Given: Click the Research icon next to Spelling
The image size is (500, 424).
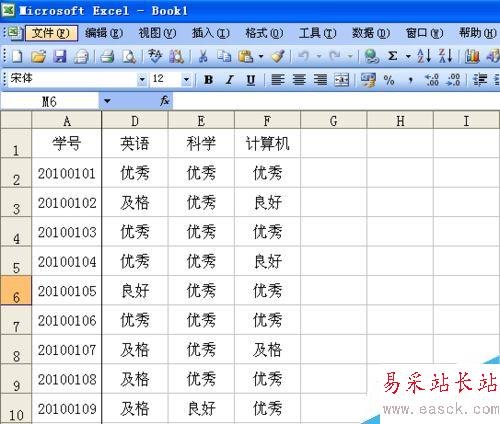Looking at the screenshot, I should tap(177, 56).
